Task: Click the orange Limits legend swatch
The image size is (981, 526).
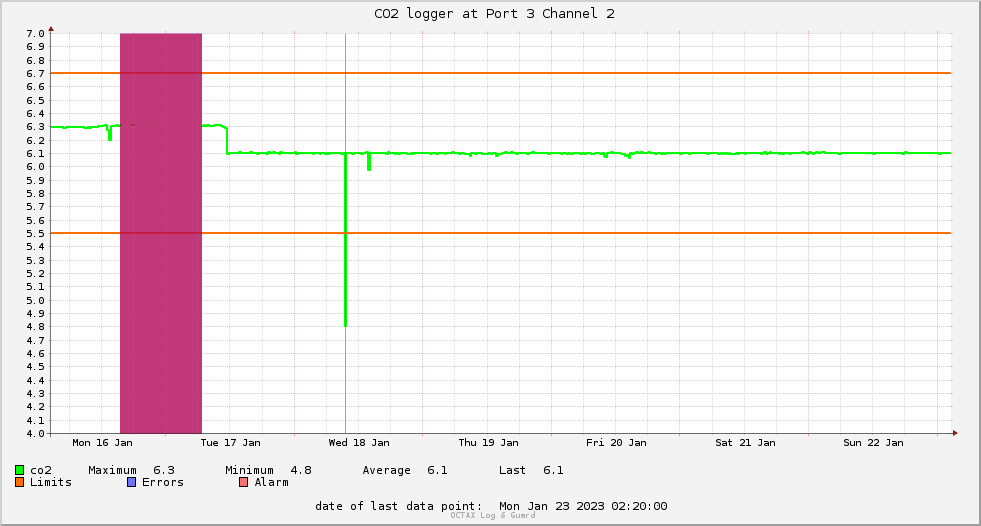Action: point(19,482)
